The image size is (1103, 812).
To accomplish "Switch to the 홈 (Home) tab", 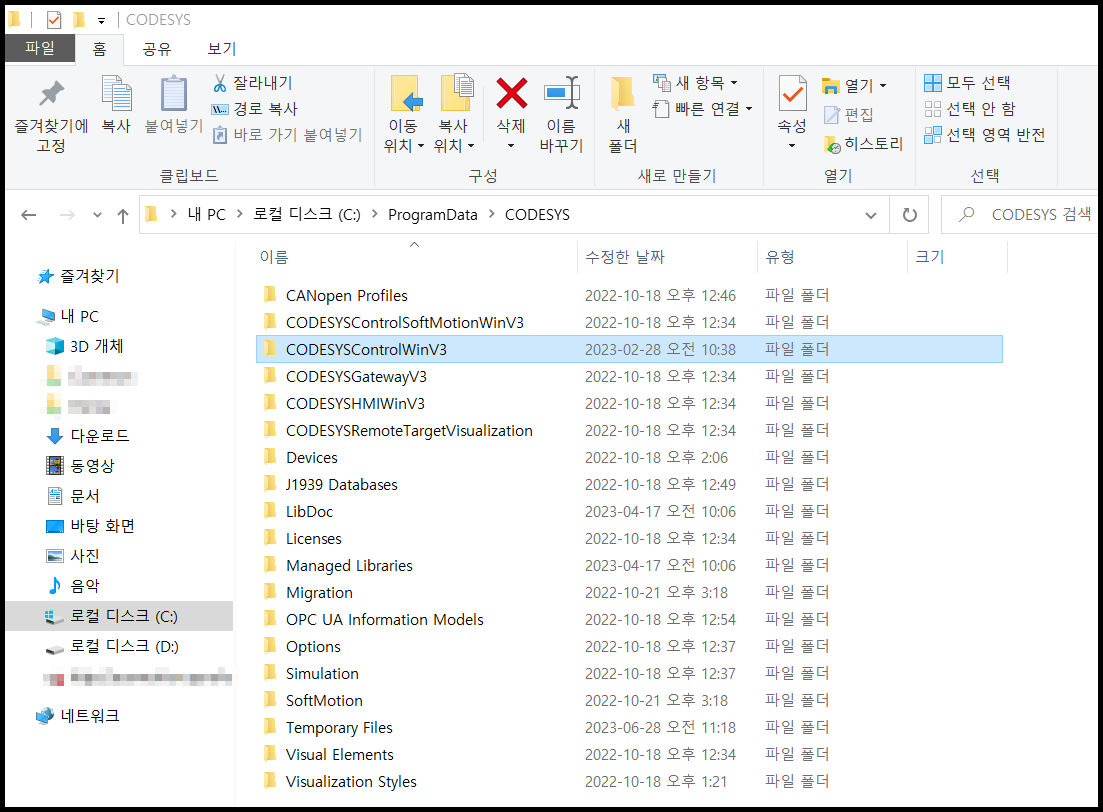I will click(99, 49).
